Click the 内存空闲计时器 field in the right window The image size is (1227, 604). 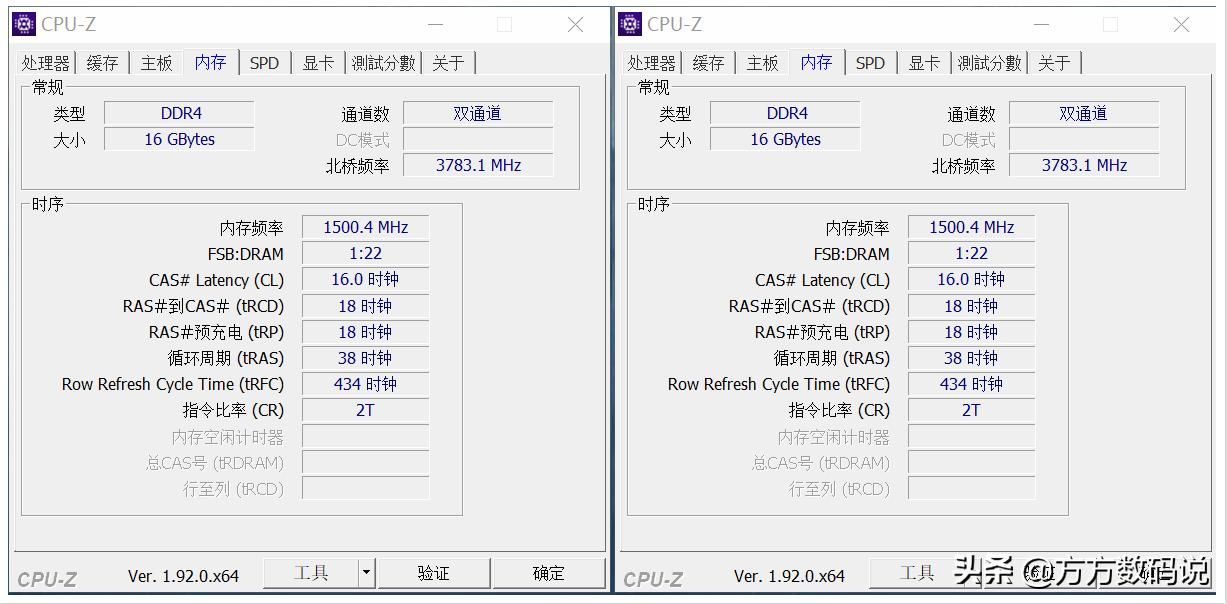click(970, 436)
